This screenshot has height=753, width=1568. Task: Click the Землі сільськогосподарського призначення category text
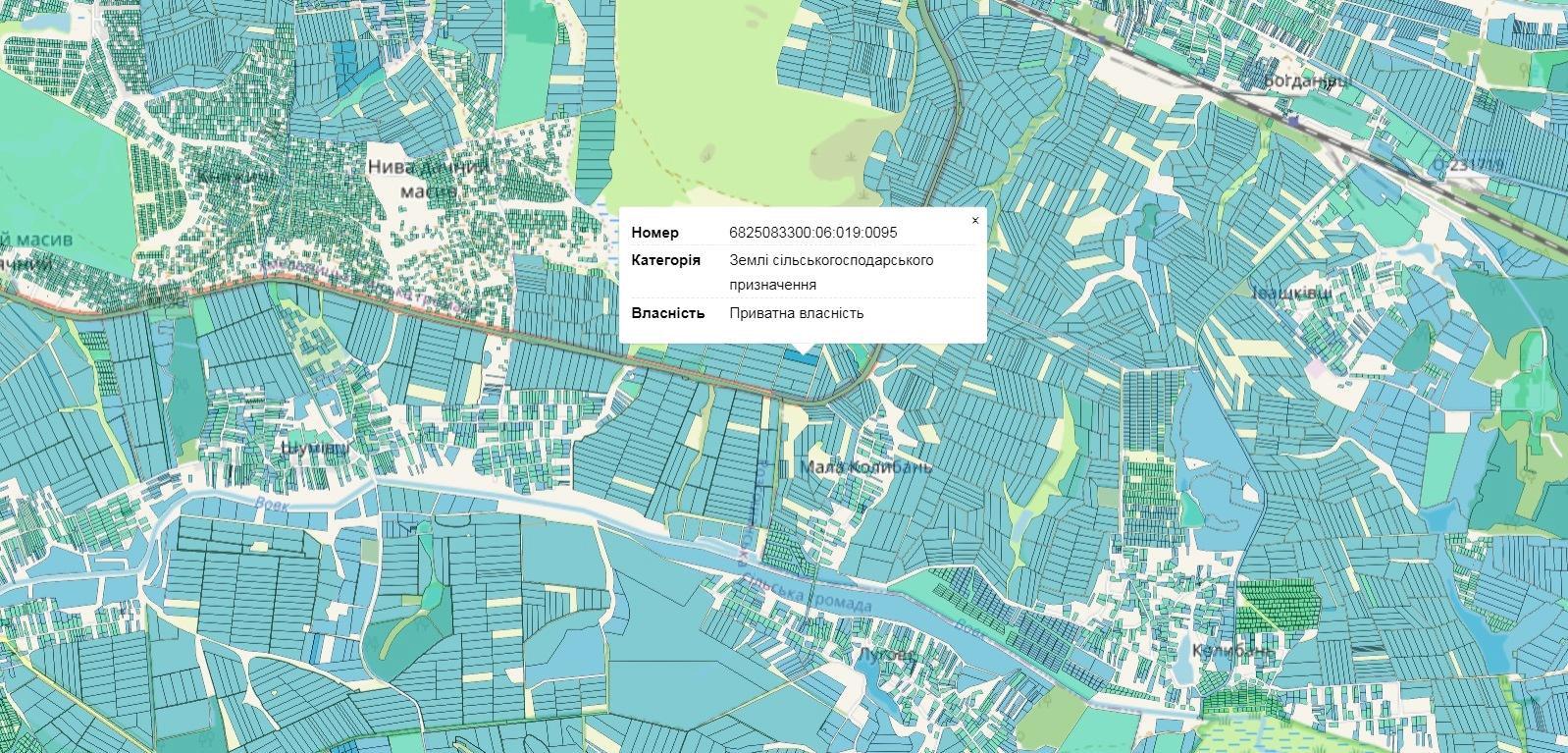coord(830,272)
